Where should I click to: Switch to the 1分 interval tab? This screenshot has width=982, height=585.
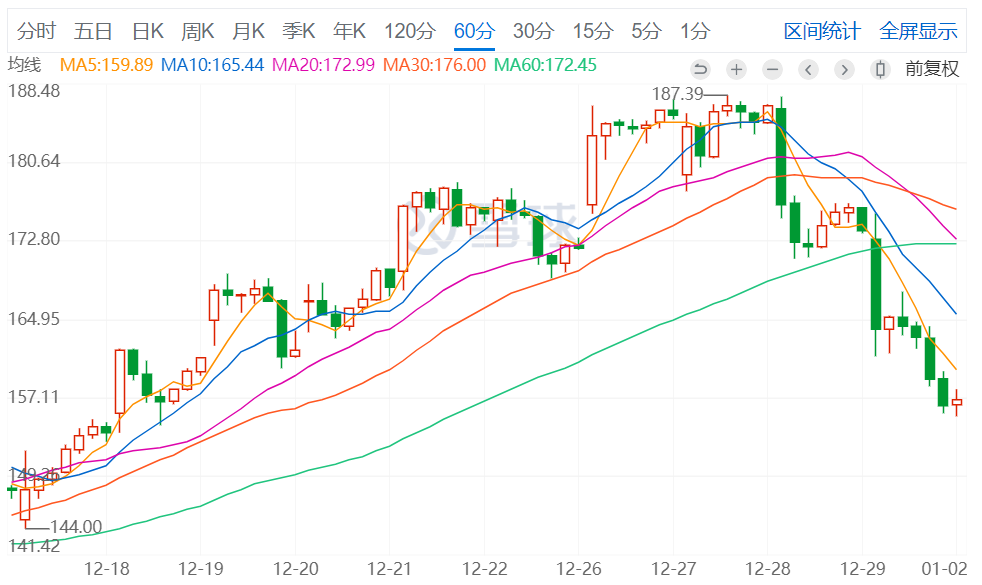695,31
